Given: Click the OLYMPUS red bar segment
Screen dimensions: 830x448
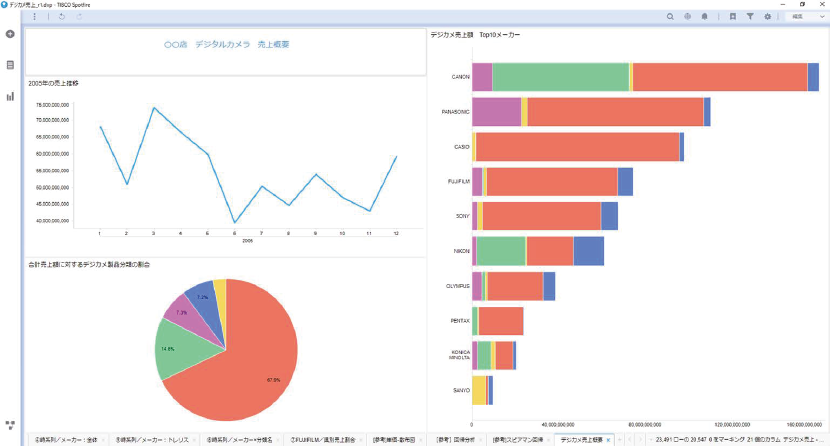Looking at the screenshot, I should (516, 286).
